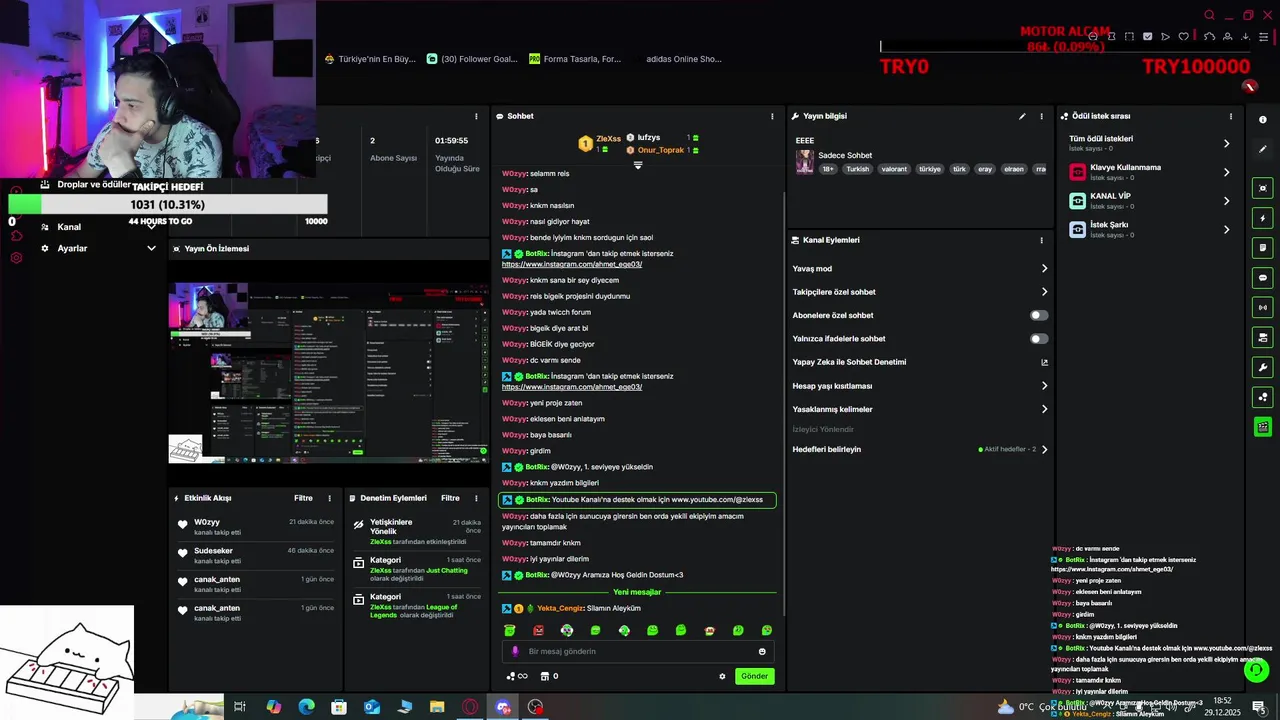
Task: Click the chat bubble icon in right sidebar
Action: pyautogui.click(x=1263, y=277)
